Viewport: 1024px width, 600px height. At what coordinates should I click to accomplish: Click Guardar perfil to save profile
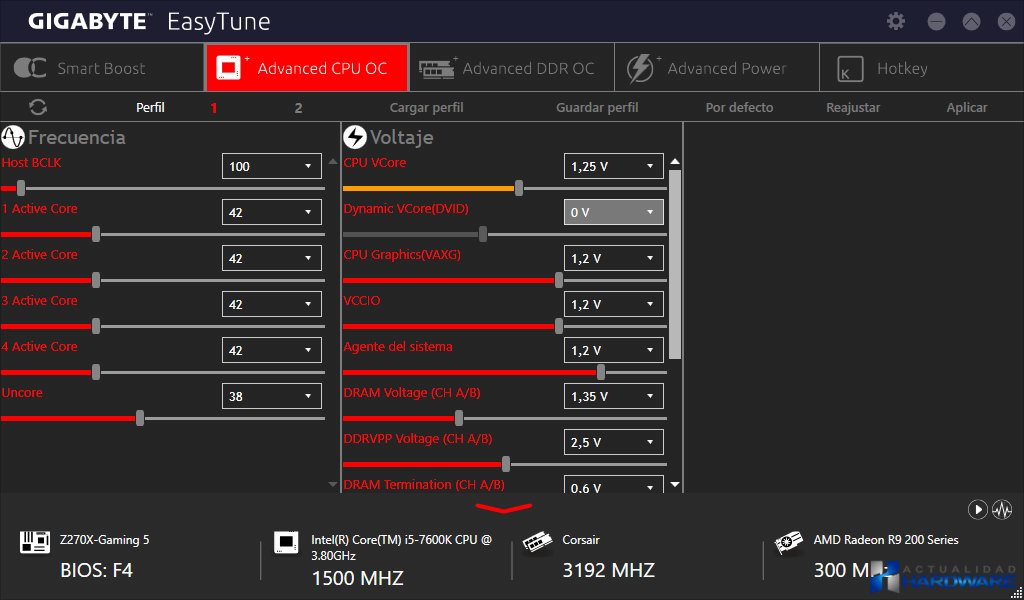coord(597,108)
